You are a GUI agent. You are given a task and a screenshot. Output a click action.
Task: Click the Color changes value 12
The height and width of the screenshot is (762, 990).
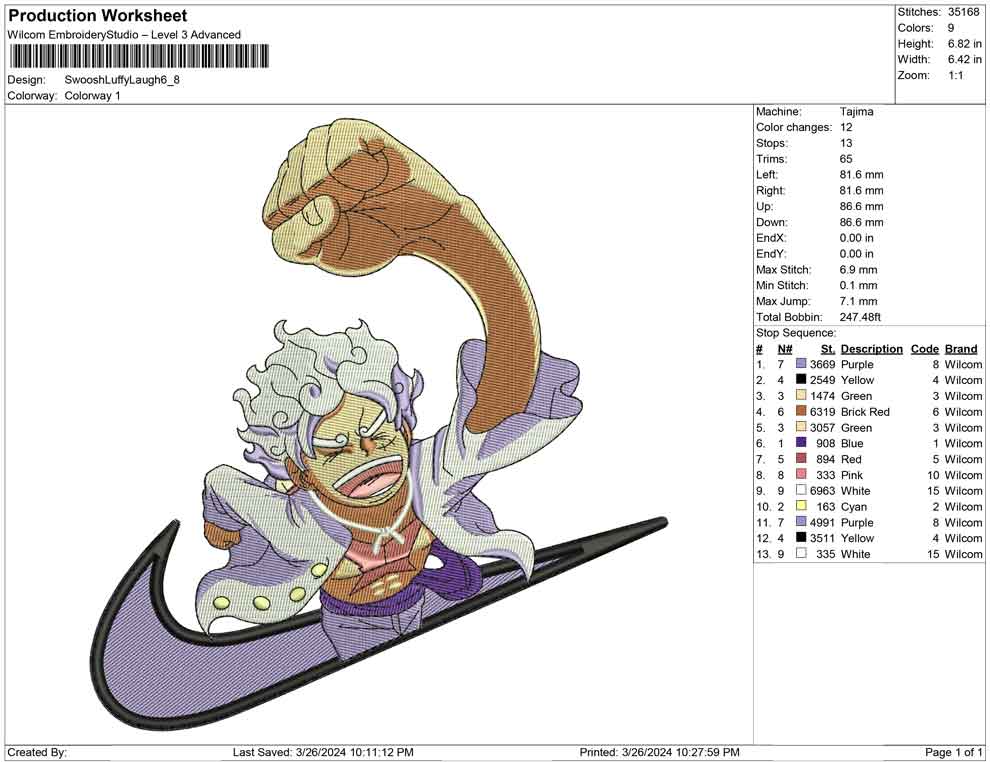coord(846,128)
